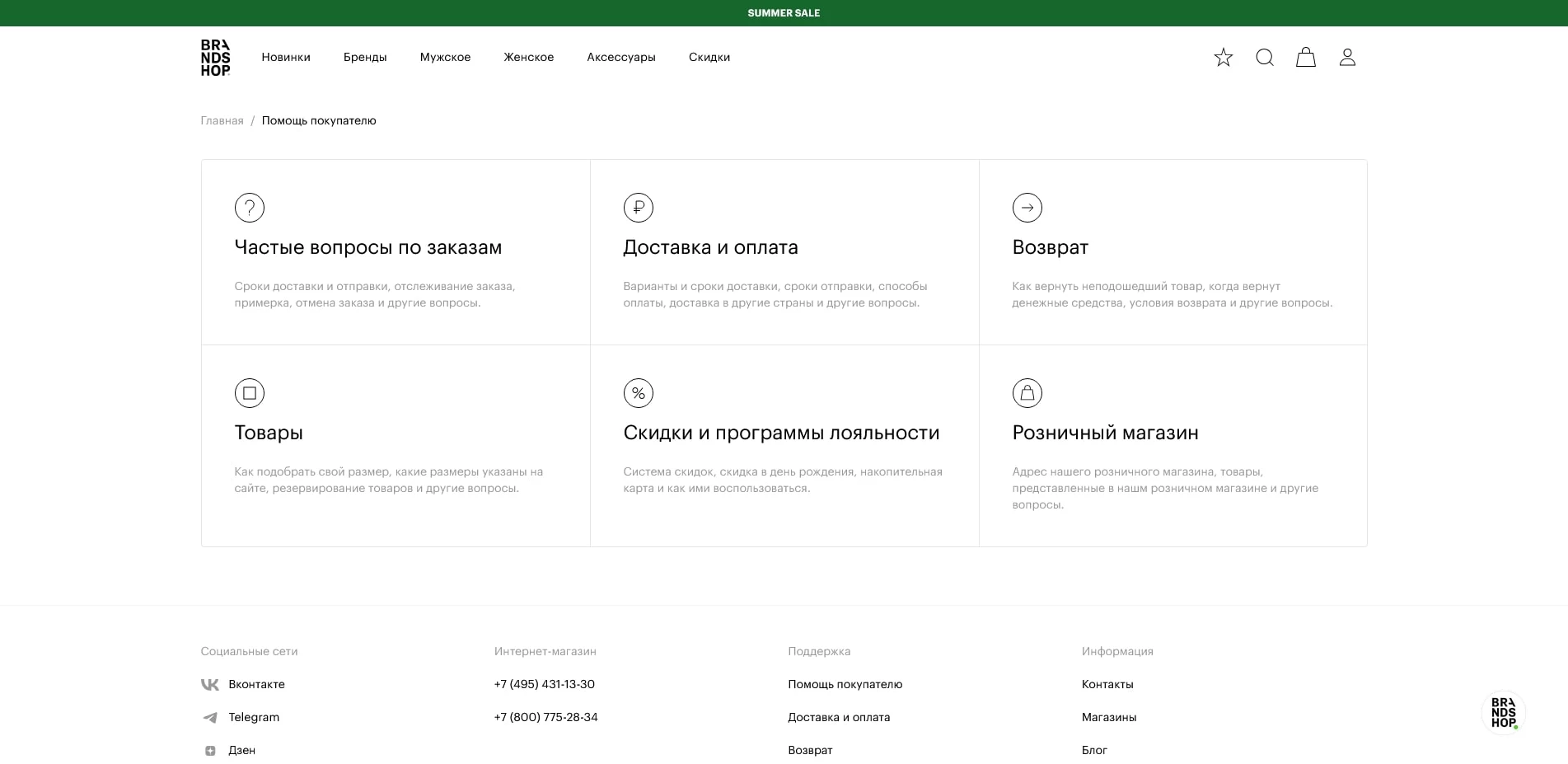This screenshot has height=764, width=1568.
Task: Open the Мужское menu item
Action: tap(445, 57)
